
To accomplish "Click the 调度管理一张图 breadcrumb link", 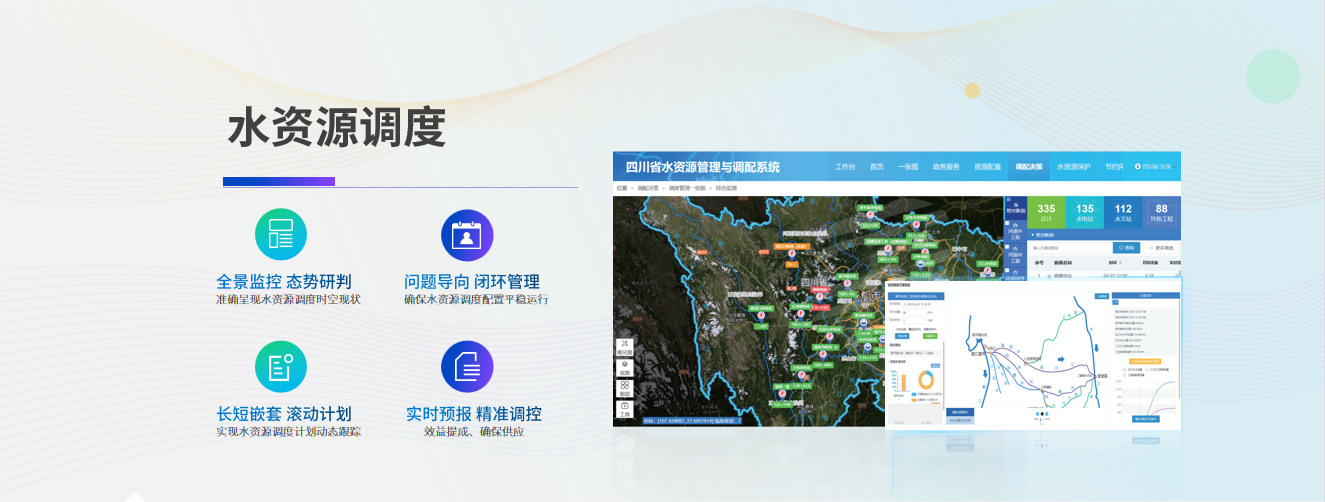I will coord(687,188).
